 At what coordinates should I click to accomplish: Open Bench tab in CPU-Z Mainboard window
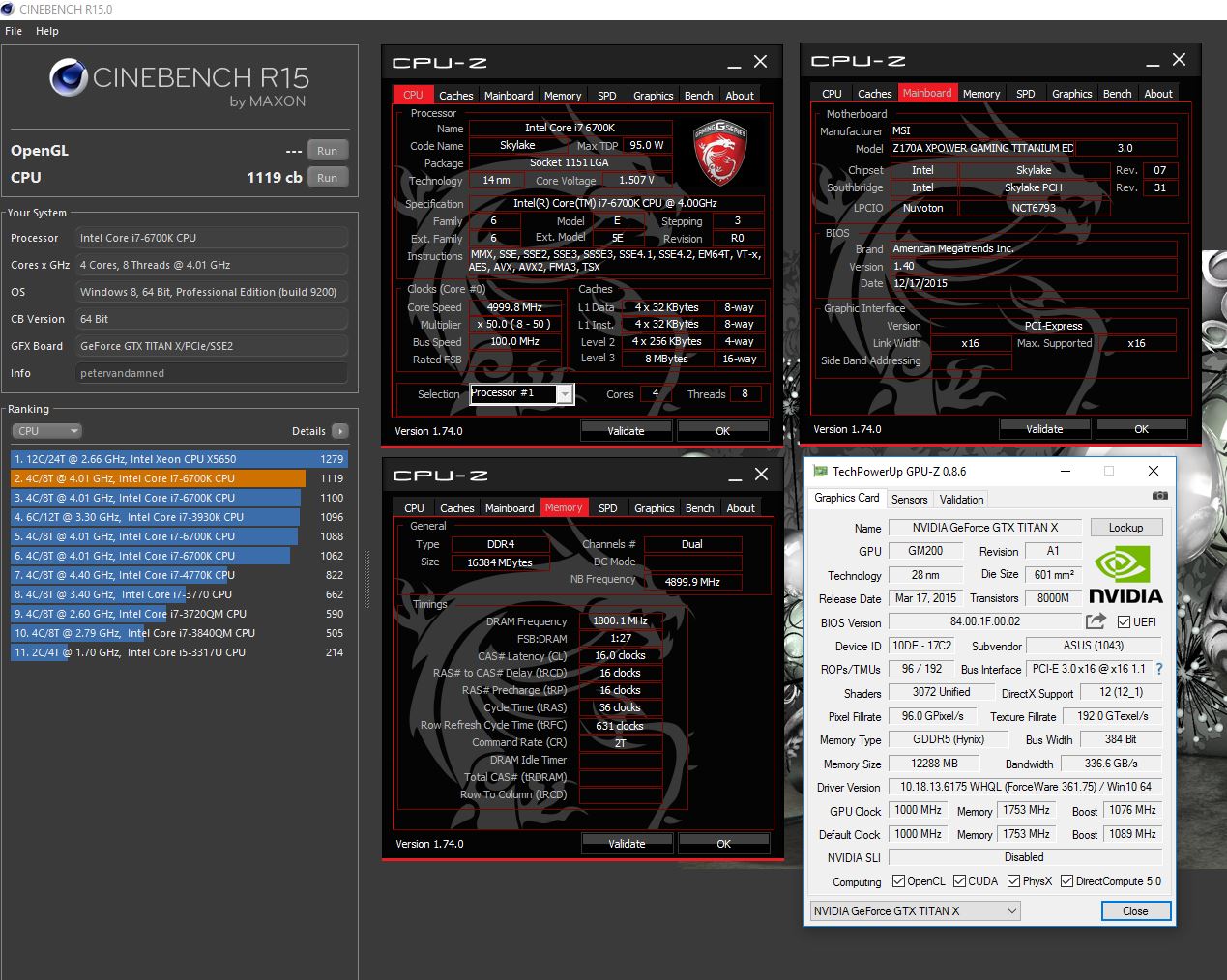[x=1117, y=94]
